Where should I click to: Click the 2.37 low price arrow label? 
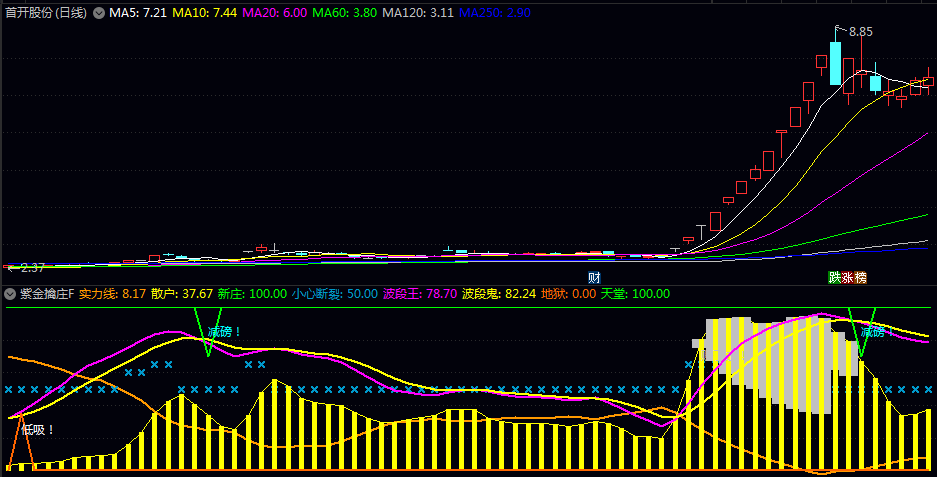pos(26,268)
